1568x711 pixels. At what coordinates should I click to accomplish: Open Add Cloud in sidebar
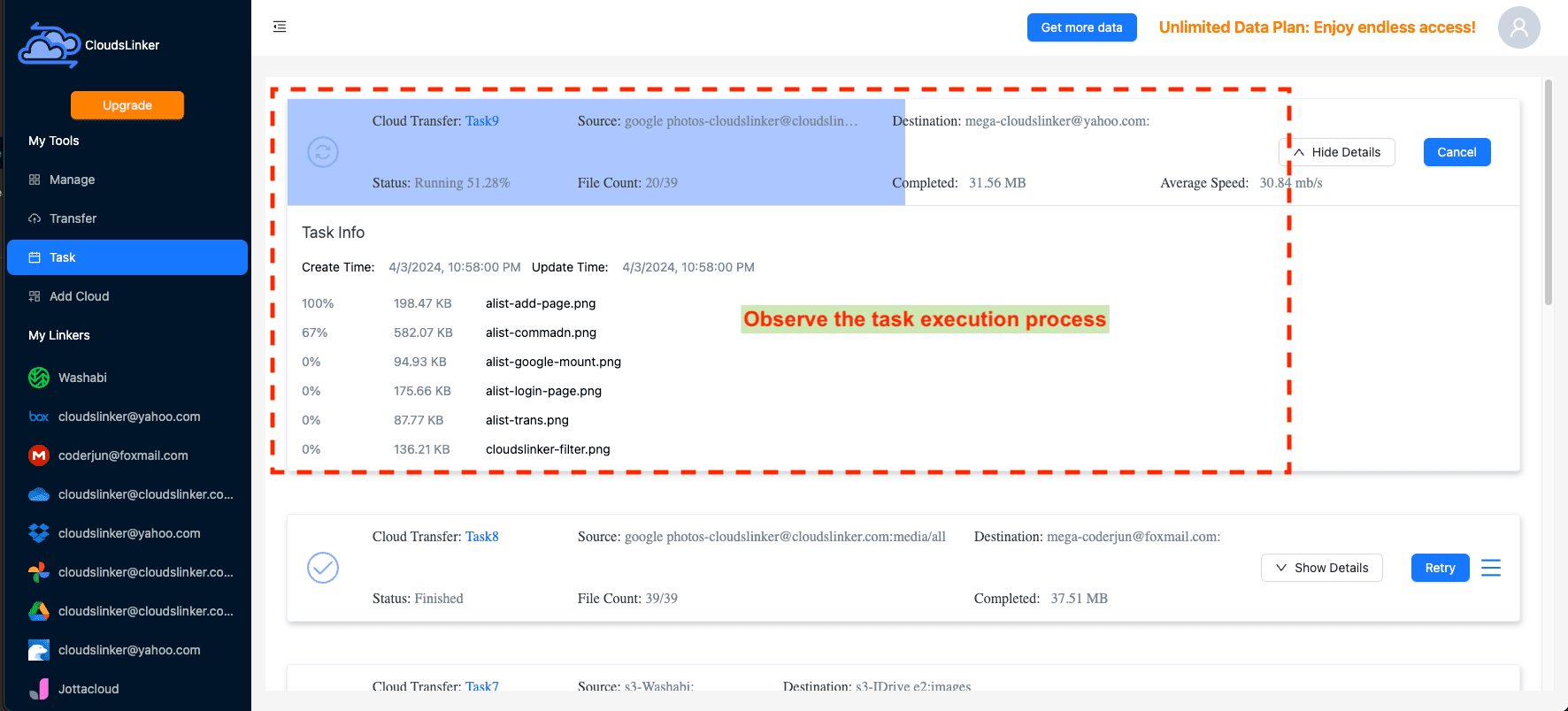(127, 296)
